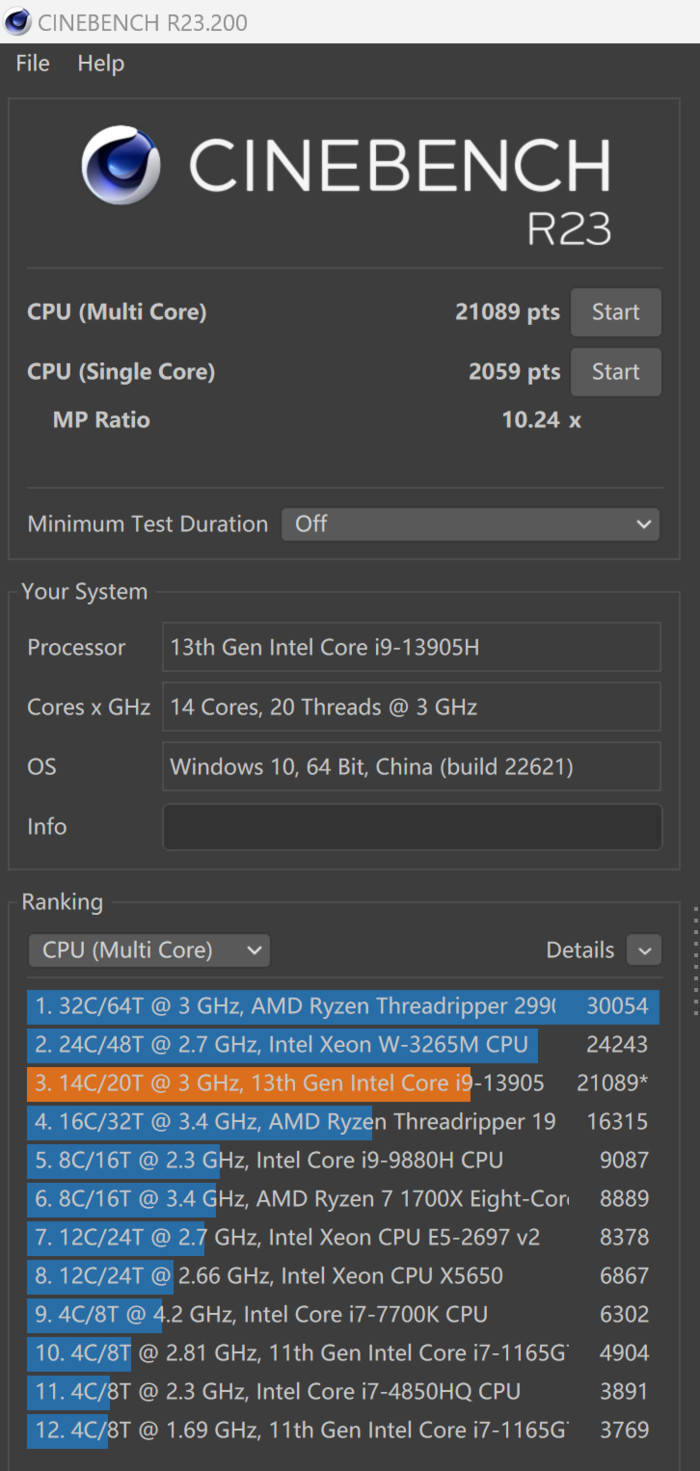700x1471 pixels.
Task: Click the MP Ratio value 10.24 x
Action: (x=541, y=420)
